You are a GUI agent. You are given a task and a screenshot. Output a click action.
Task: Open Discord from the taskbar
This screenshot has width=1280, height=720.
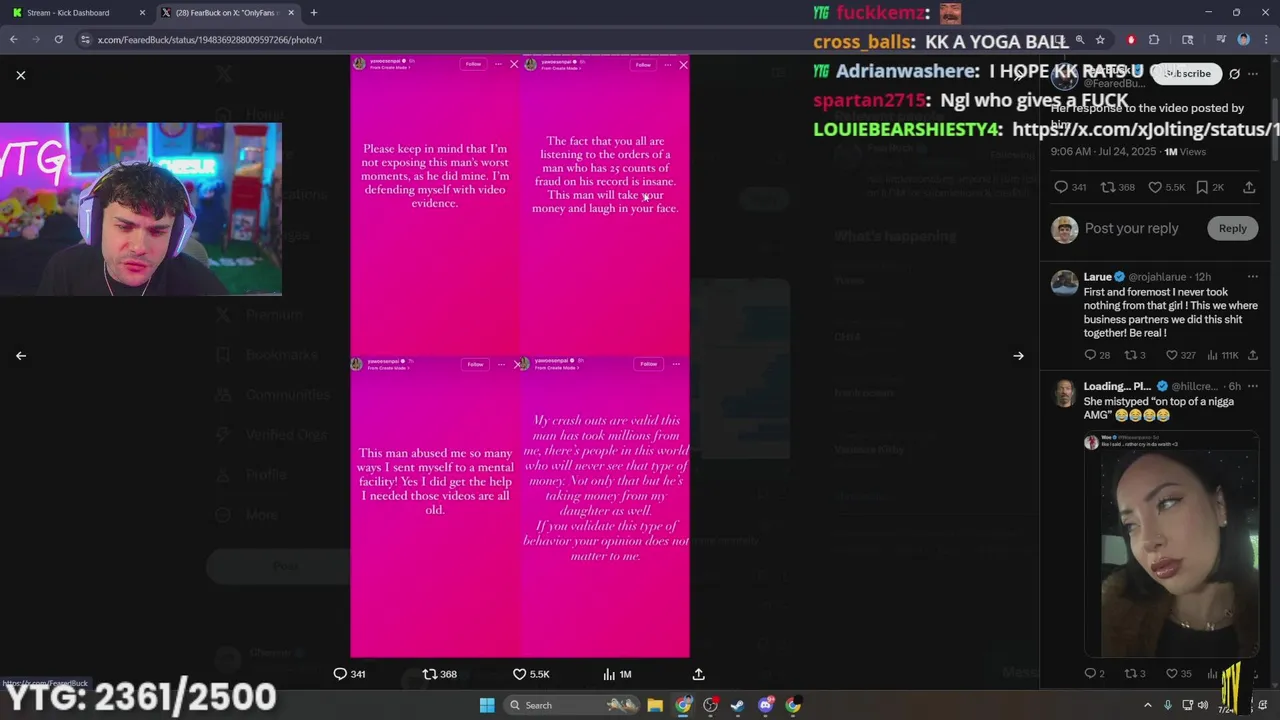(766, 705)
